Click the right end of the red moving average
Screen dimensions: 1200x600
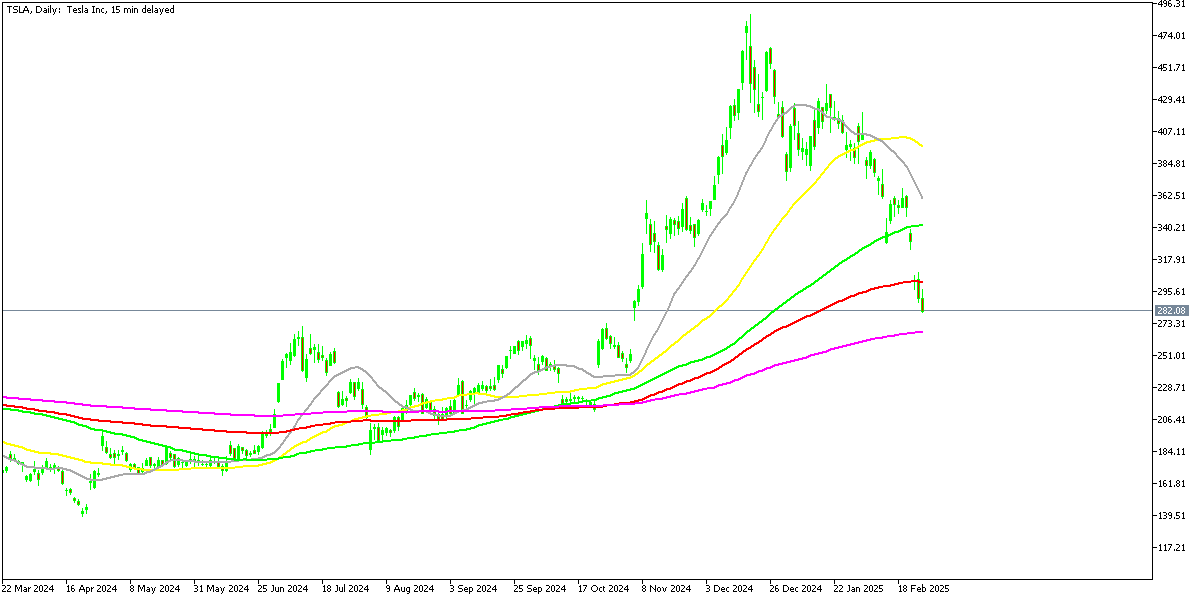[921, 282]
